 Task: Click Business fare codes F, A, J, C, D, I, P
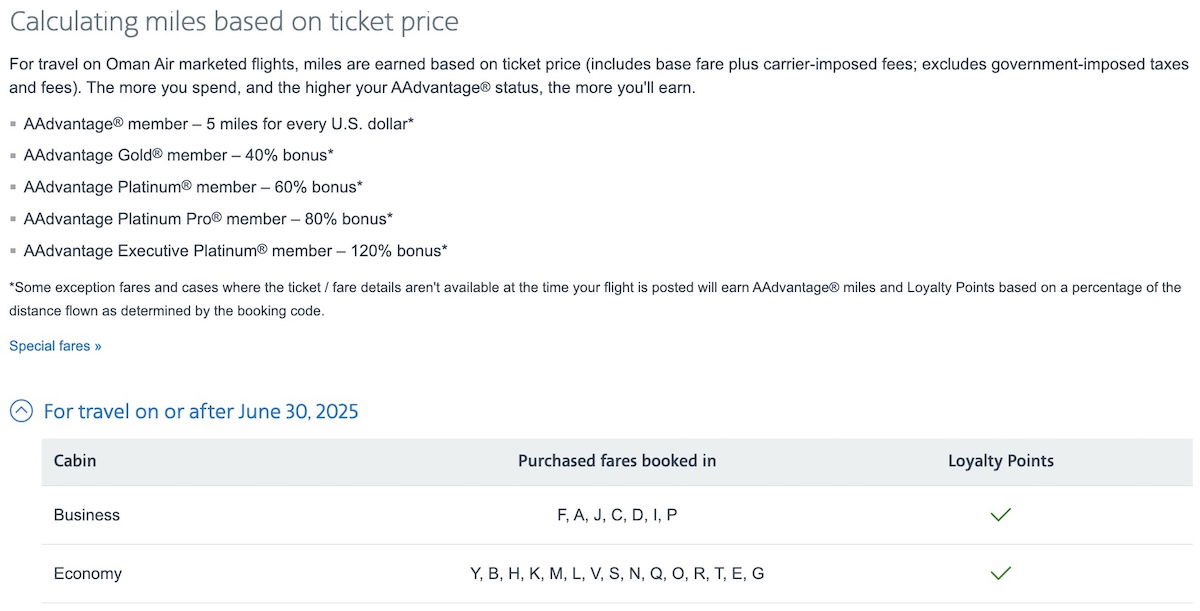[x=617, y=515]
